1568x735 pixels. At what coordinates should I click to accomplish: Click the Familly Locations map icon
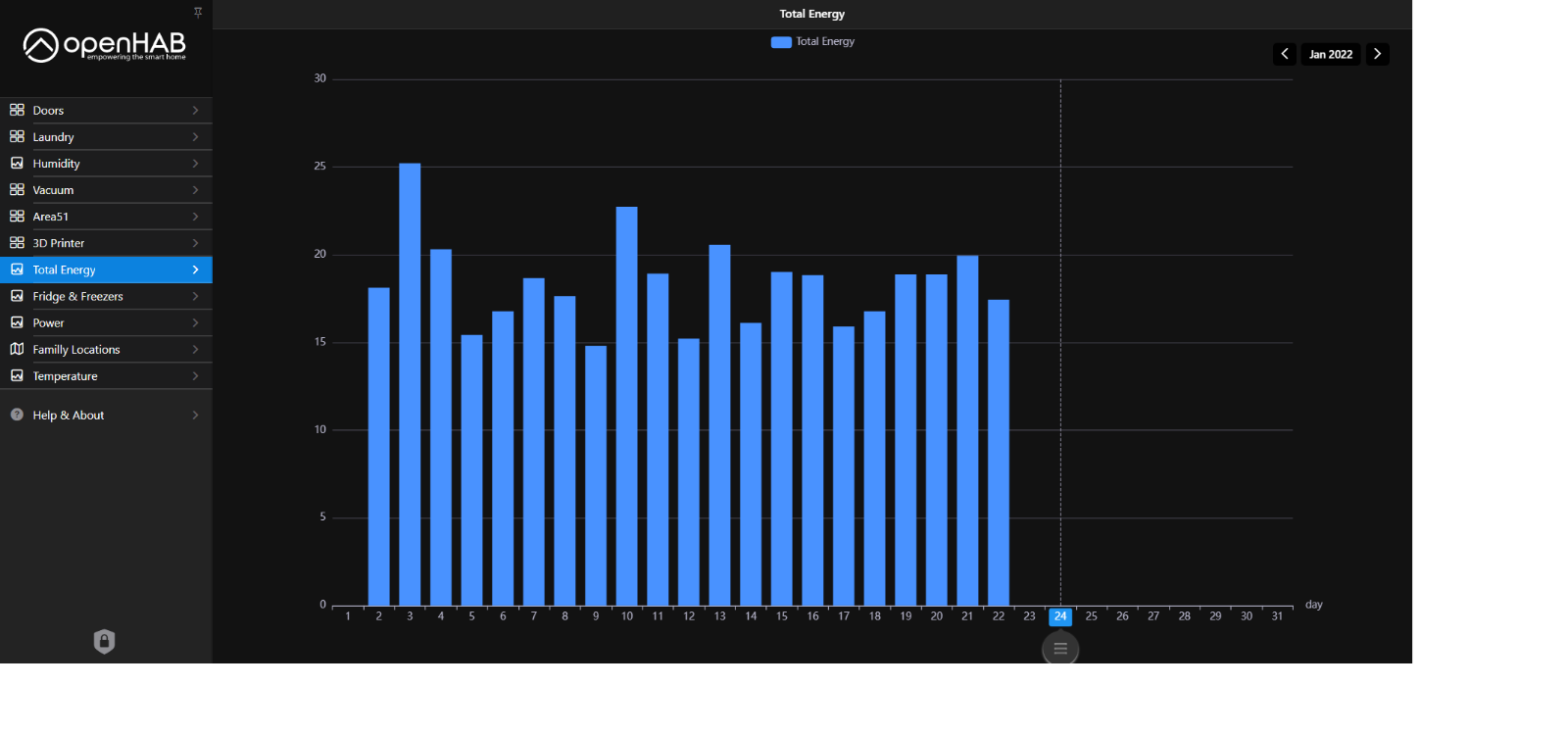point(17,349)
